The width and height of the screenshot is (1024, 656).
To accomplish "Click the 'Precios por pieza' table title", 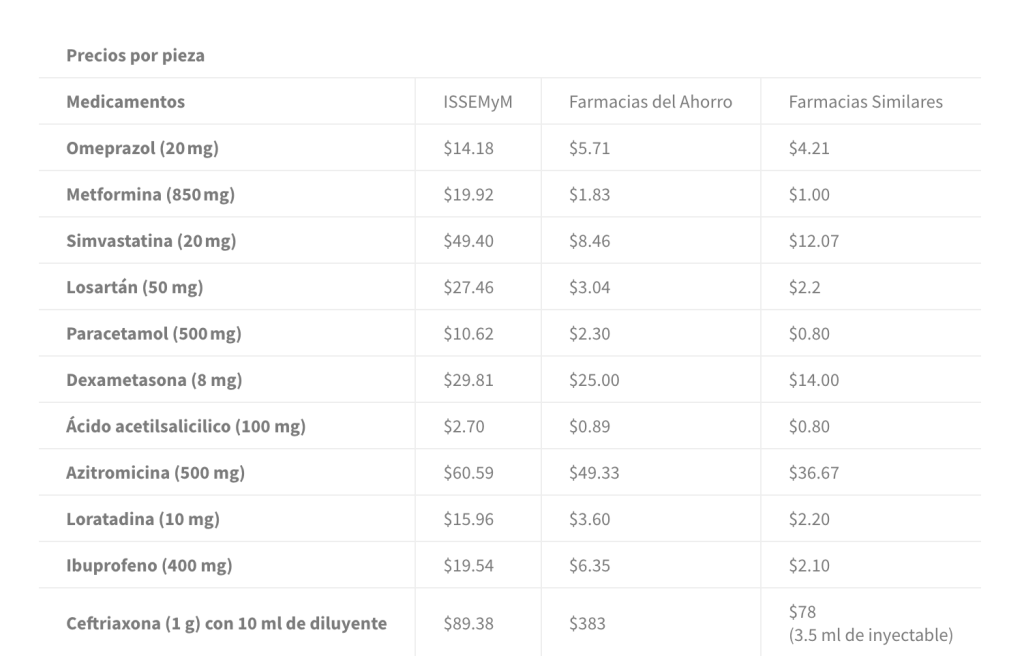I will pos(135,56).
